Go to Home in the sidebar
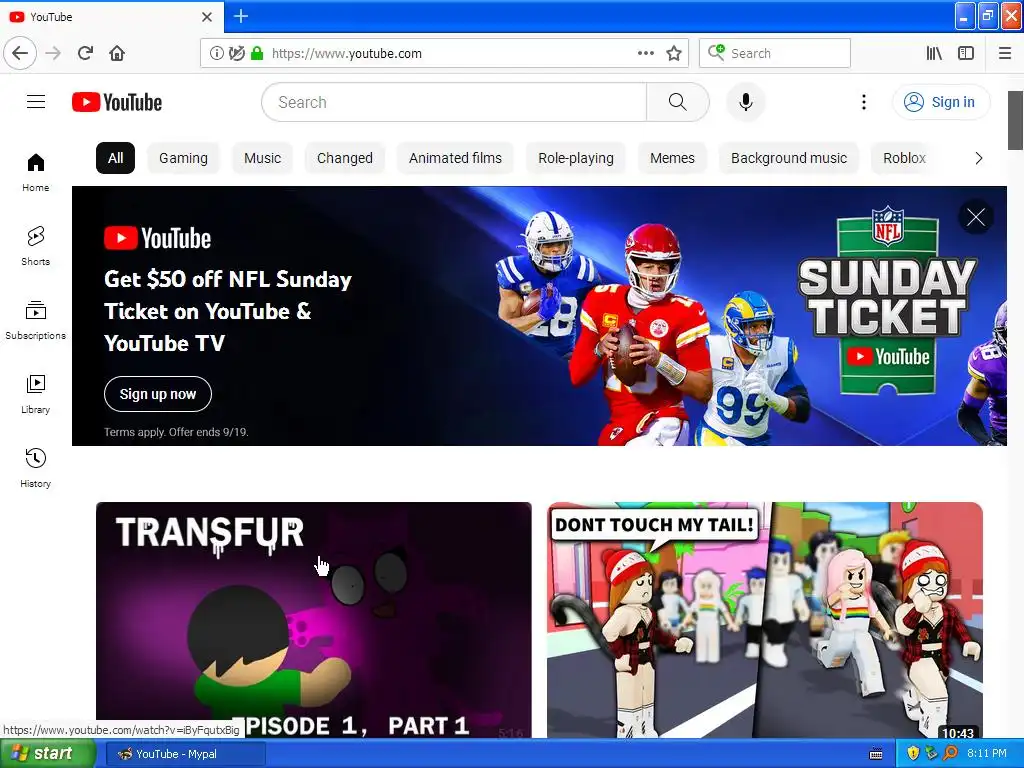 (36, 172)
